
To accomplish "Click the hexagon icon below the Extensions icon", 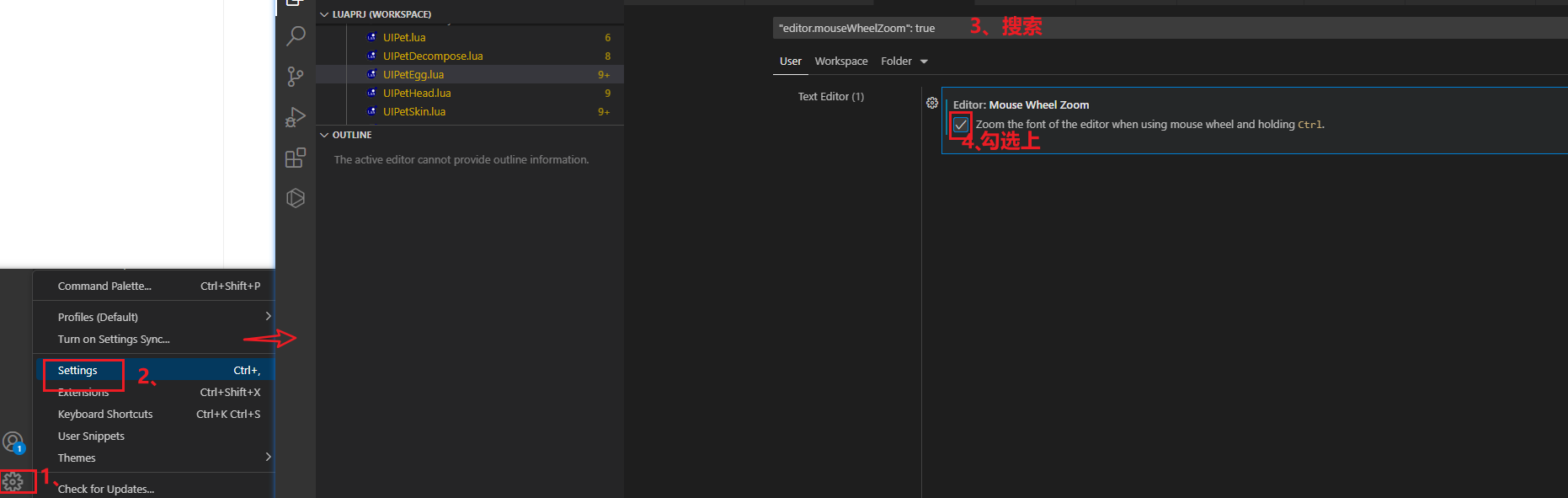I will point(296,198).
